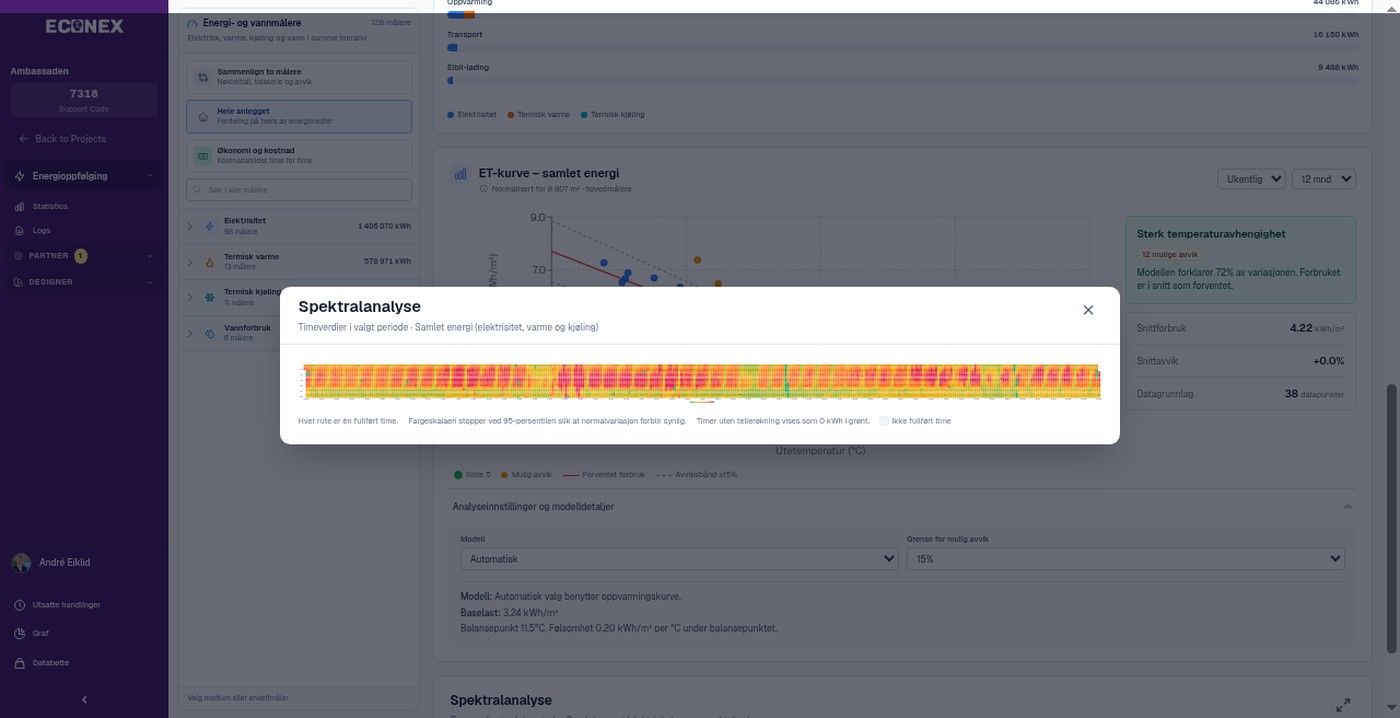The width and height of the screenshot is (1400, 718).
Task: Click the Databøtte bucket icon
Action: [x=20, y=662]
